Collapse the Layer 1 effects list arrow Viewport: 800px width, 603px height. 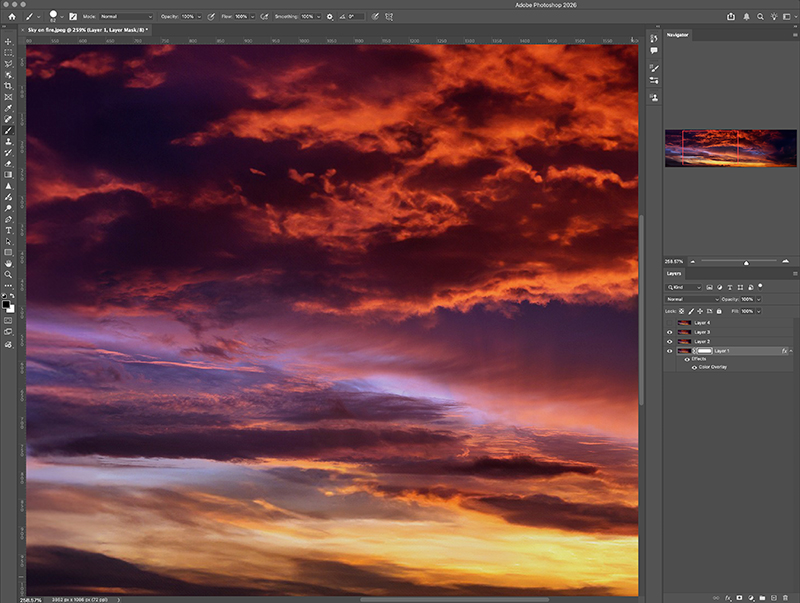point(793,351)
